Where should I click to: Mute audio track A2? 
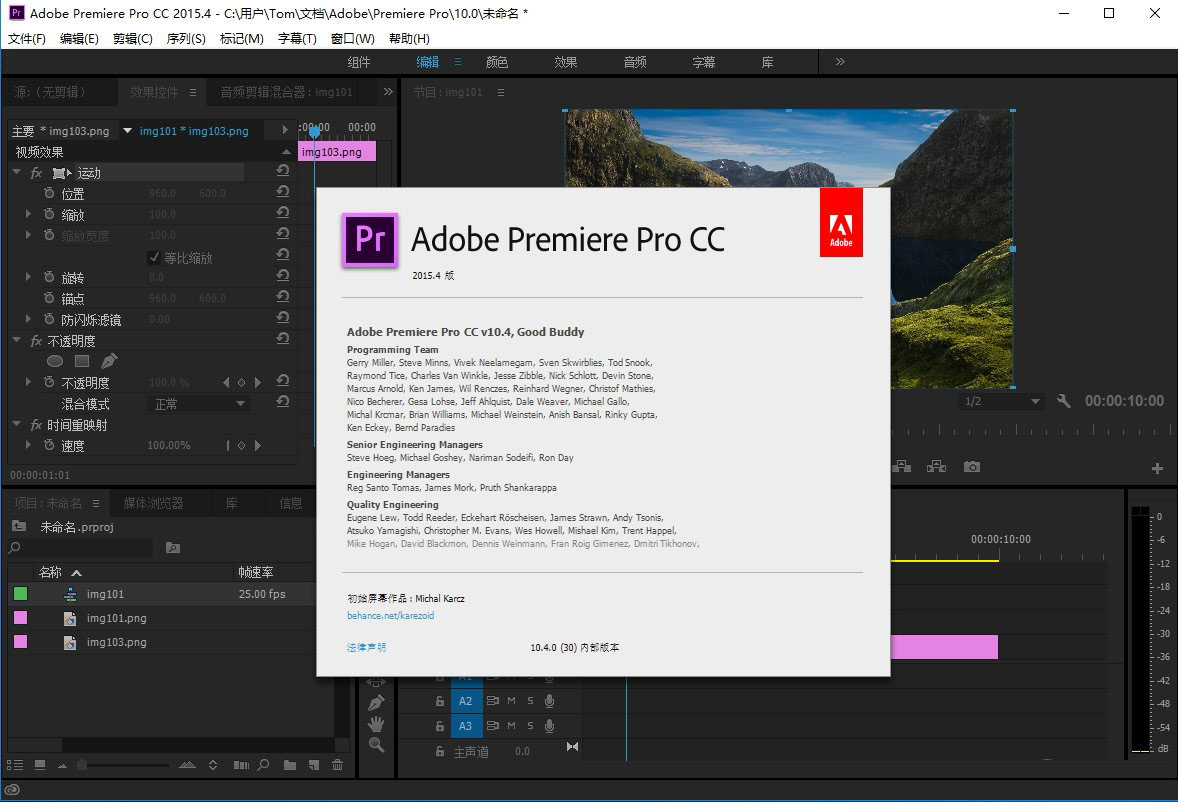pos(511,701)
